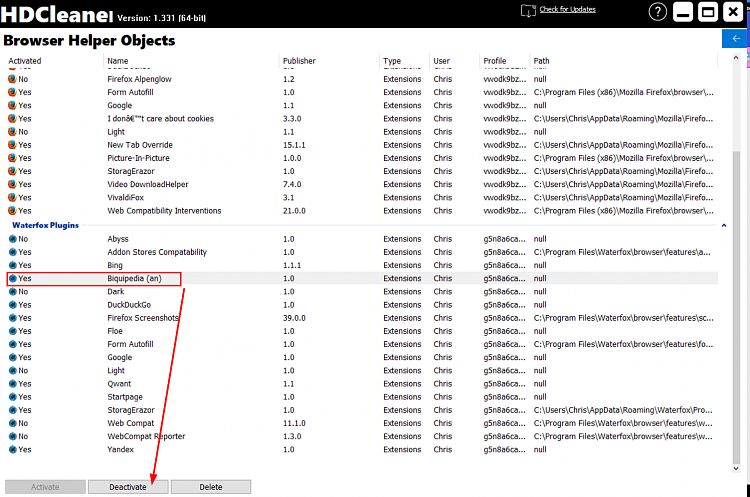Open the Check for Updates link
Viewport: 750px width, 497px height.
click(x=568, y=9)
